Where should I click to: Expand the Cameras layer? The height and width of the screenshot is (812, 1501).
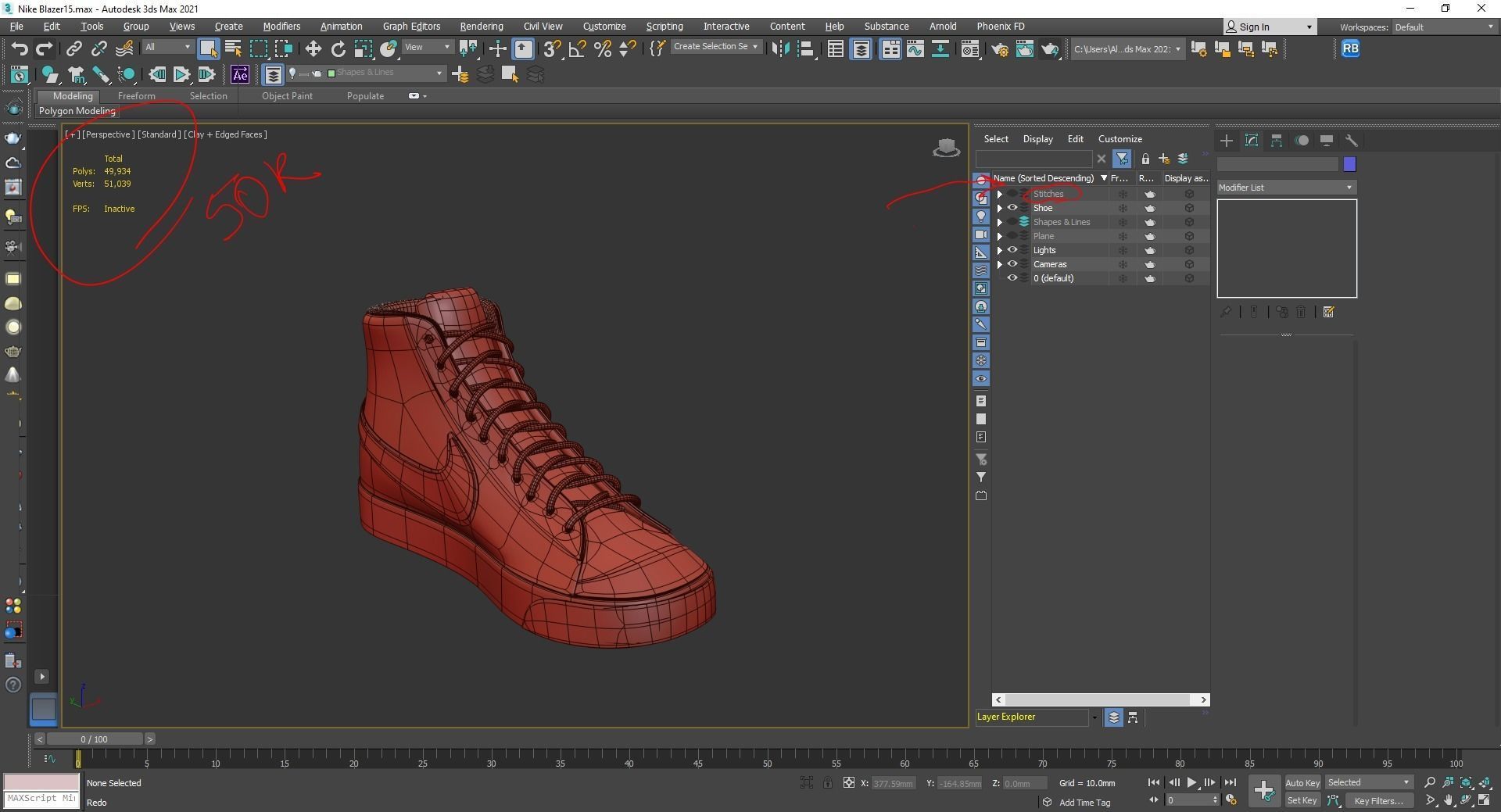coord(999,264)
